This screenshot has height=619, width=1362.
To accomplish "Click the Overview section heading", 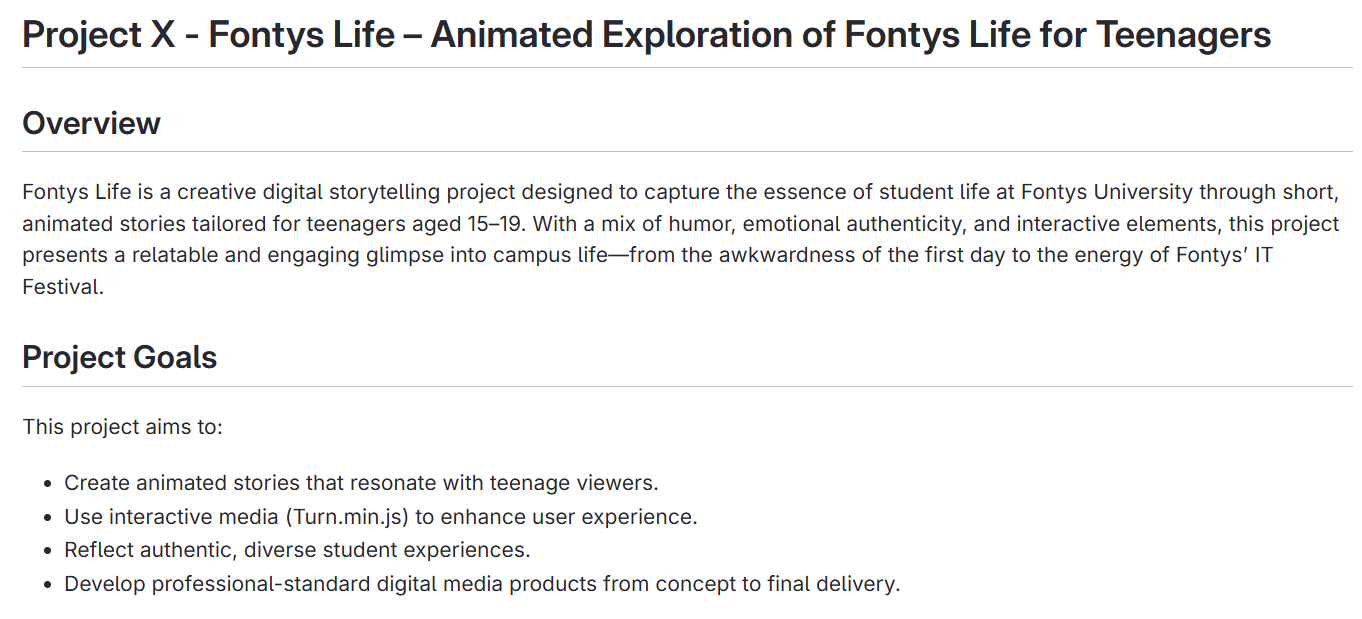I will click(91, 123).
